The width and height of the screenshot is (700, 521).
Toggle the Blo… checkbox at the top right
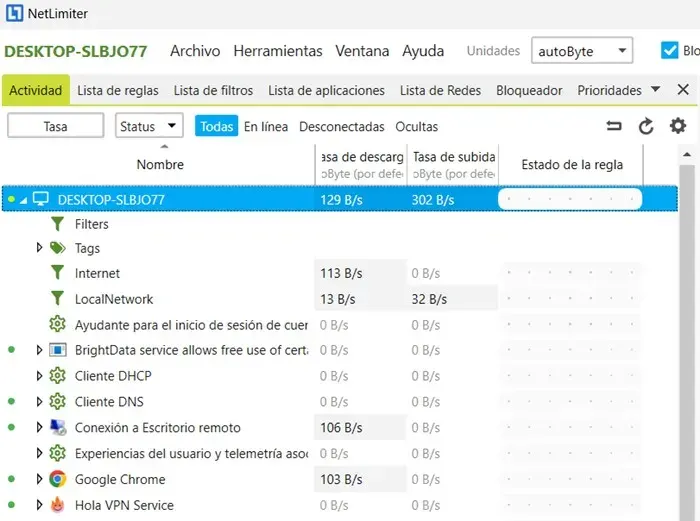click(x=669, y=50)
